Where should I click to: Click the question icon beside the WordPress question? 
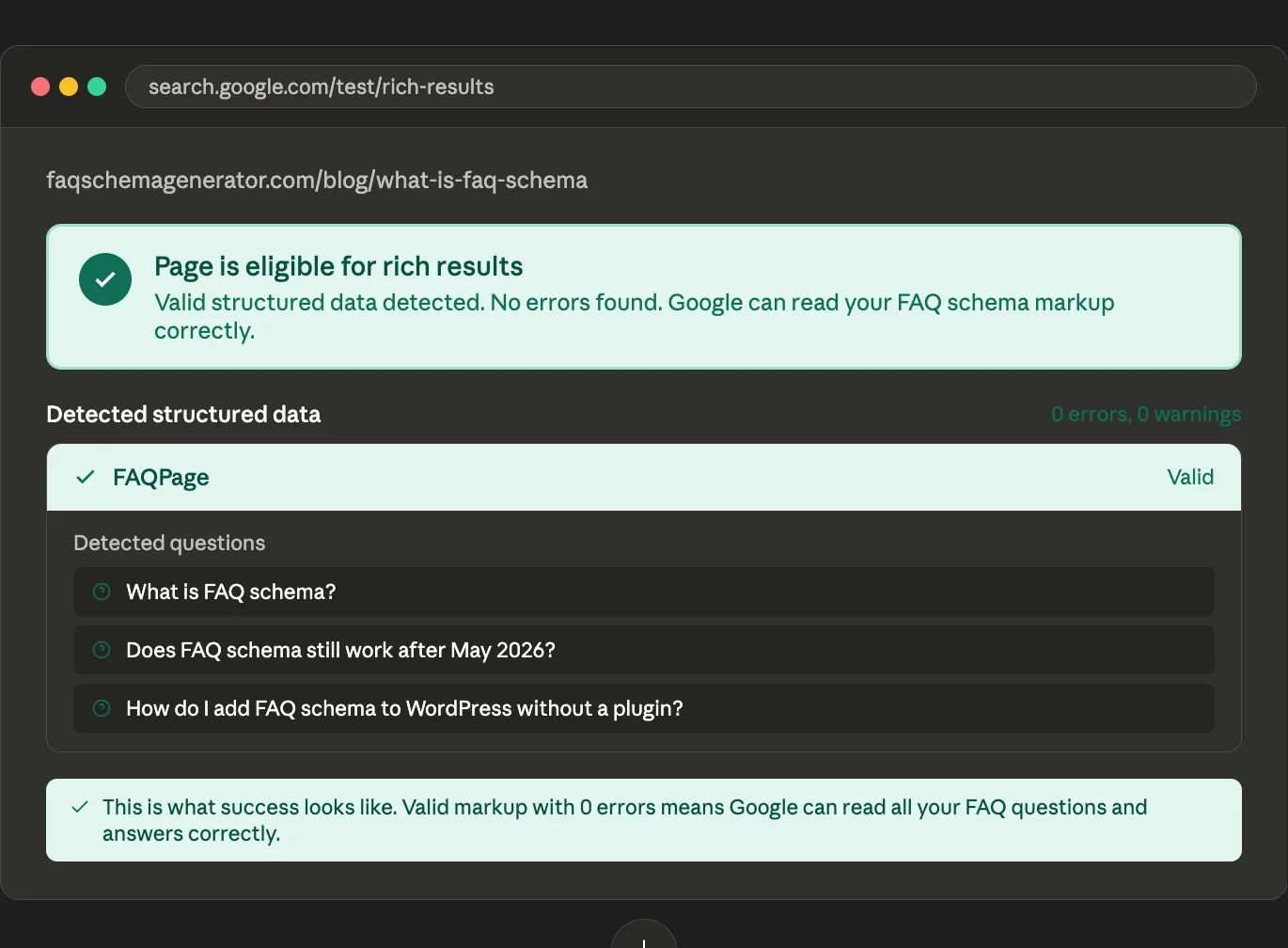pos(102,708)
